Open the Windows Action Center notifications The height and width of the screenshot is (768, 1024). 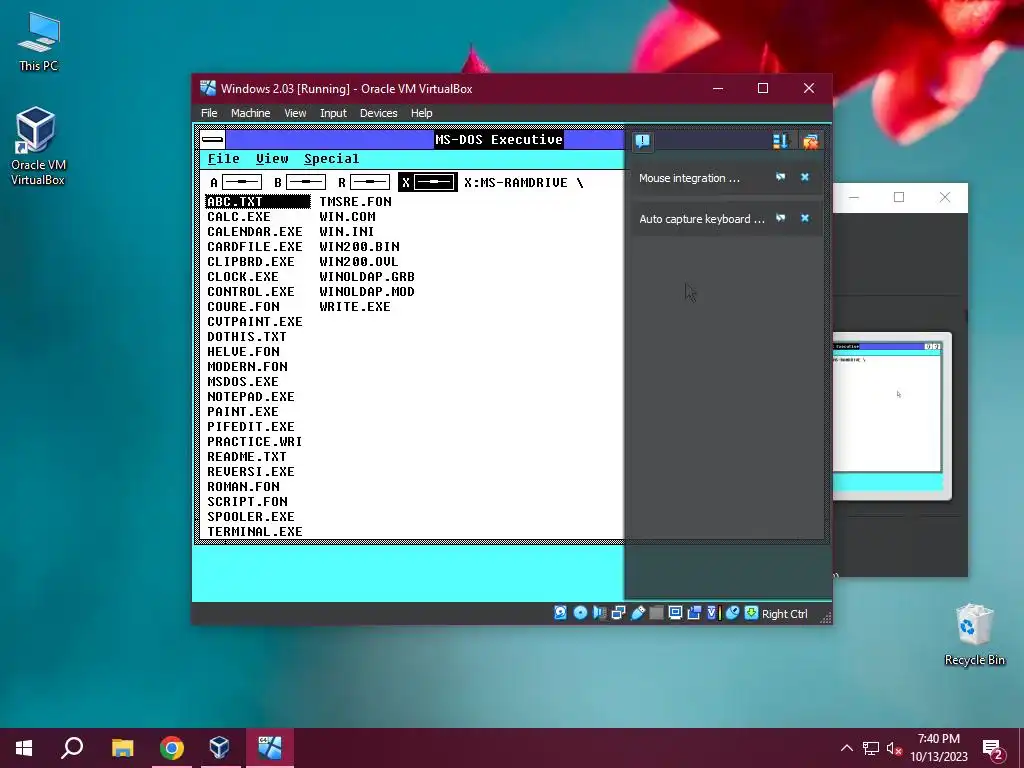pyautogui.click(x=993, y=749)
